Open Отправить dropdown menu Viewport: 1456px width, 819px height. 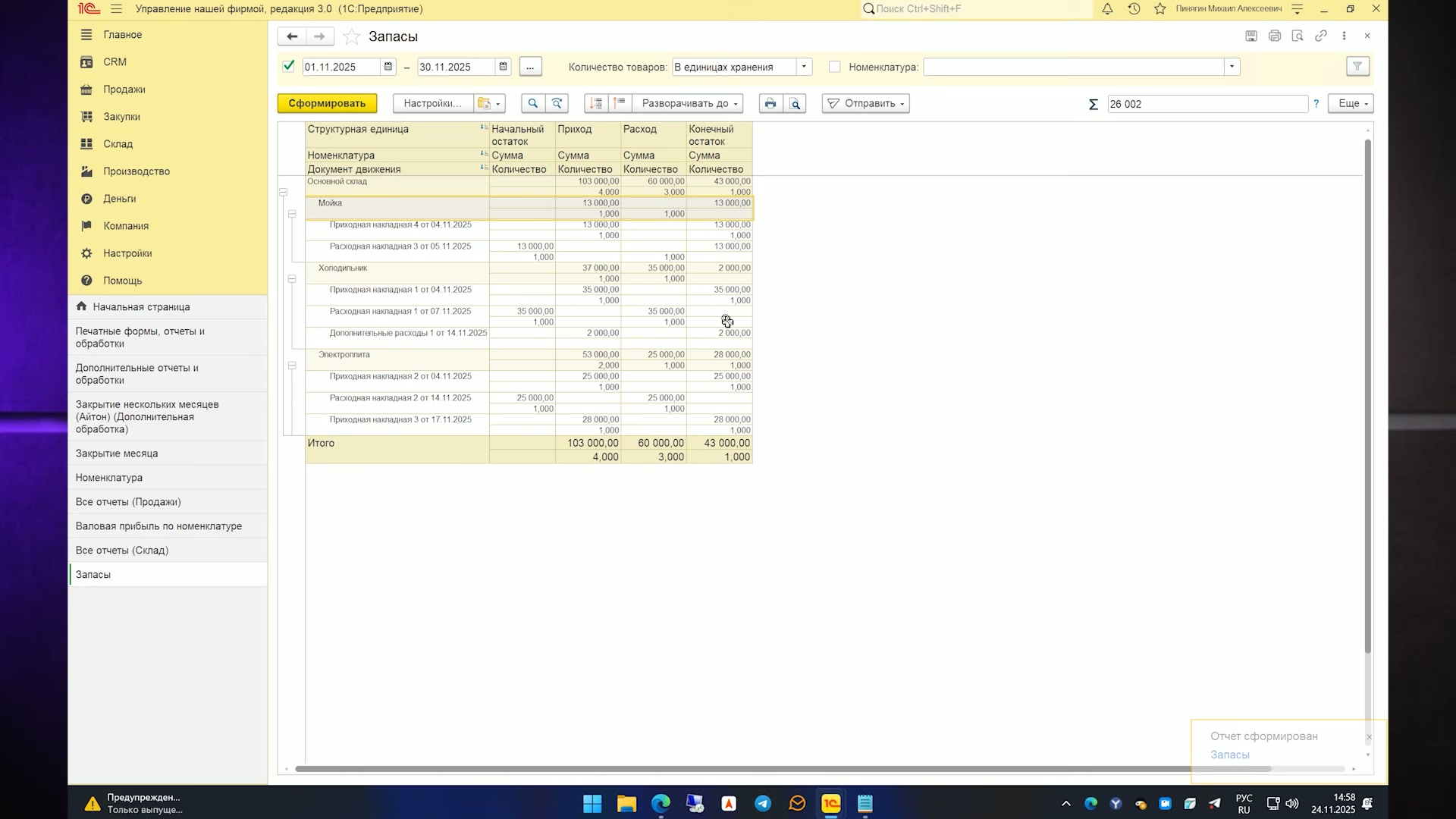[866, 104]
